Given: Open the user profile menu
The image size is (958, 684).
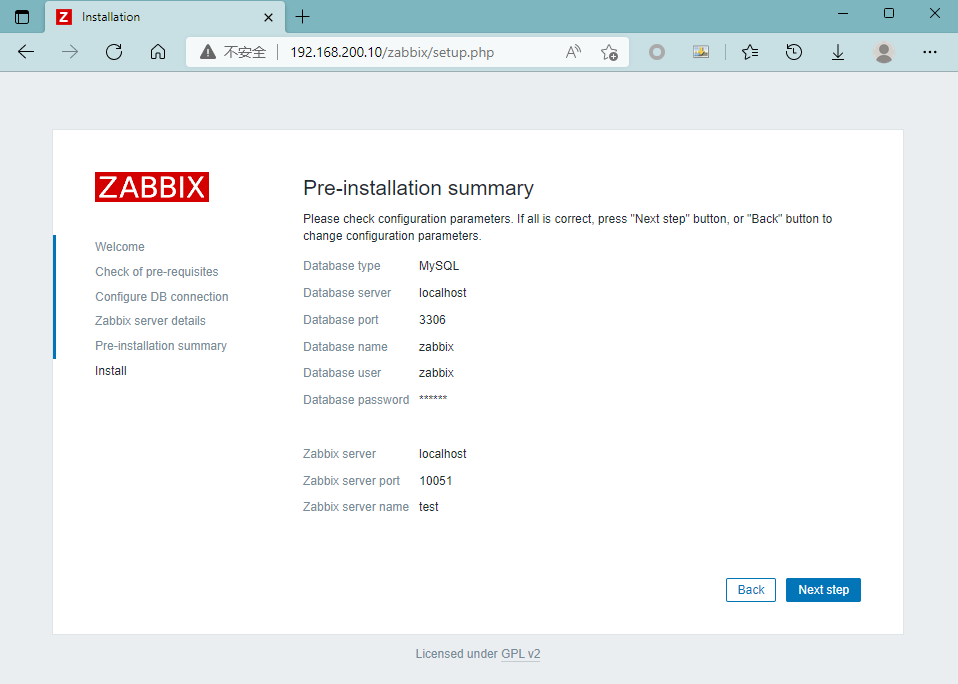Looking at the screenshot, I should pyautogui.click(x=883, y=52).
